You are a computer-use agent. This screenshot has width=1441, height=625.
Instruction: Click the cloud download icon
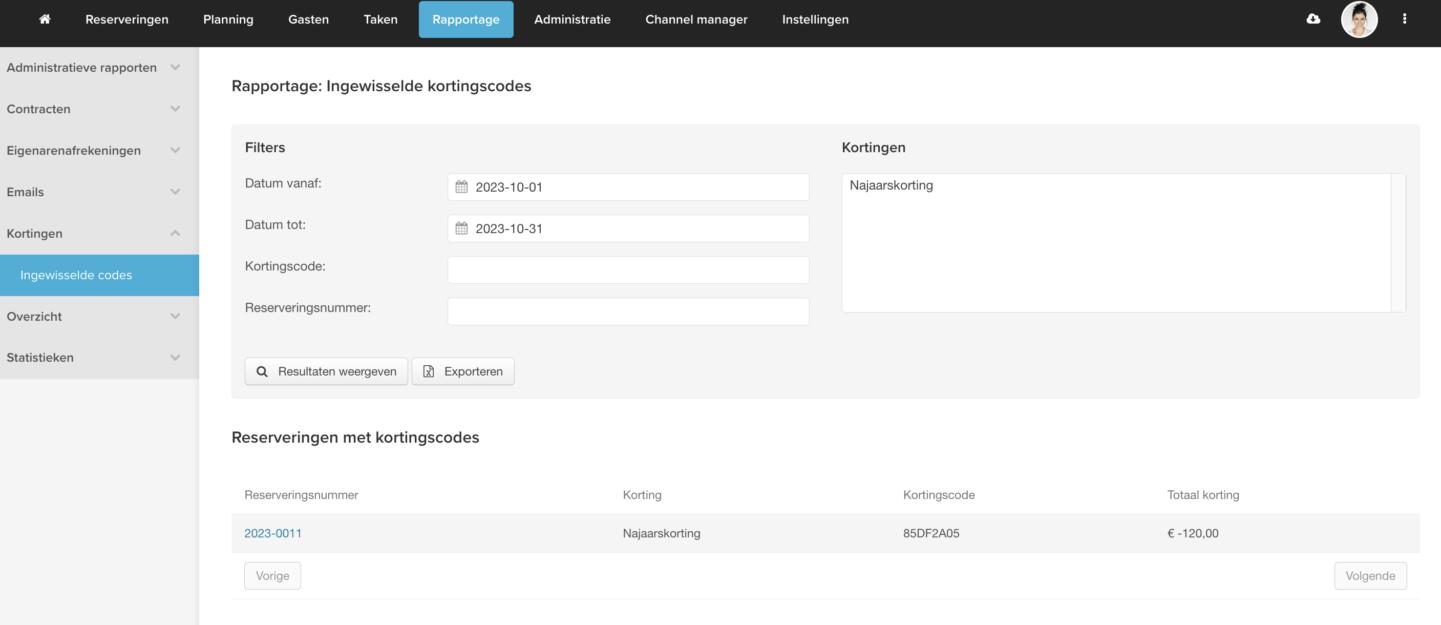pyautogui.click(x=1313, y=19)
